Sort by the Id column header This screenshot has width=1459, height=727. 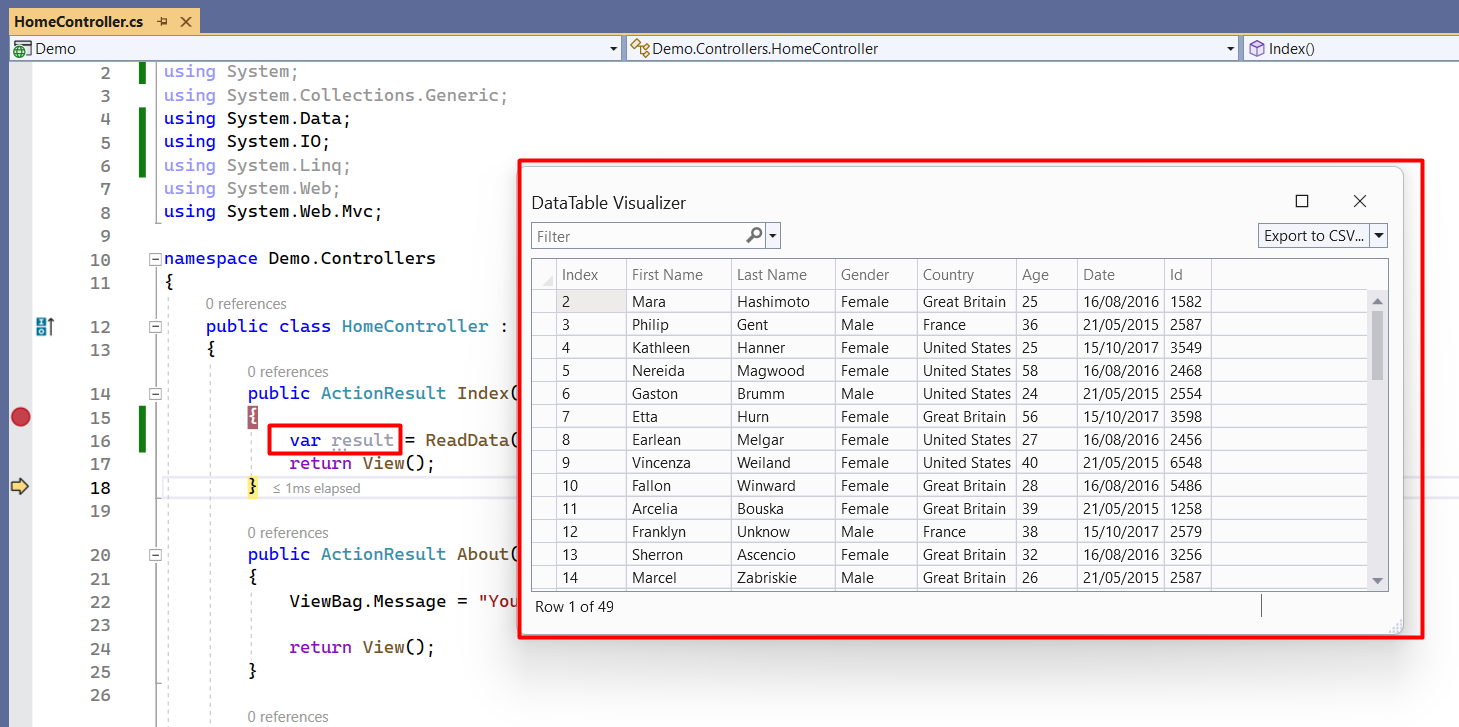point(1188,275)
